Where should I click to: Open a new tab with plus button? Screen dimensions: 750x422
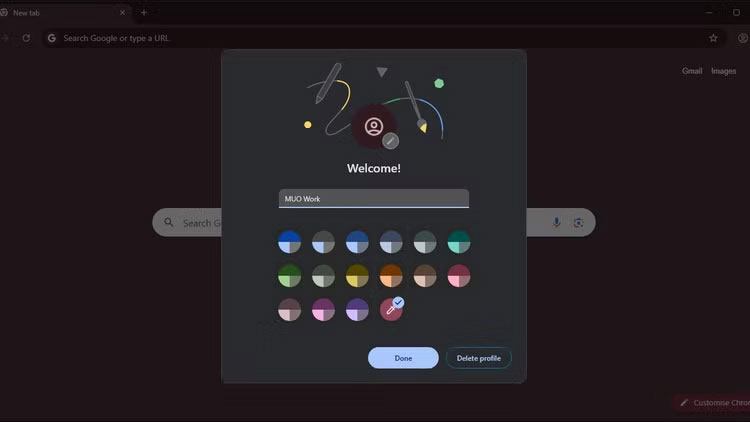pyautogui.click(x=143, y=12)
